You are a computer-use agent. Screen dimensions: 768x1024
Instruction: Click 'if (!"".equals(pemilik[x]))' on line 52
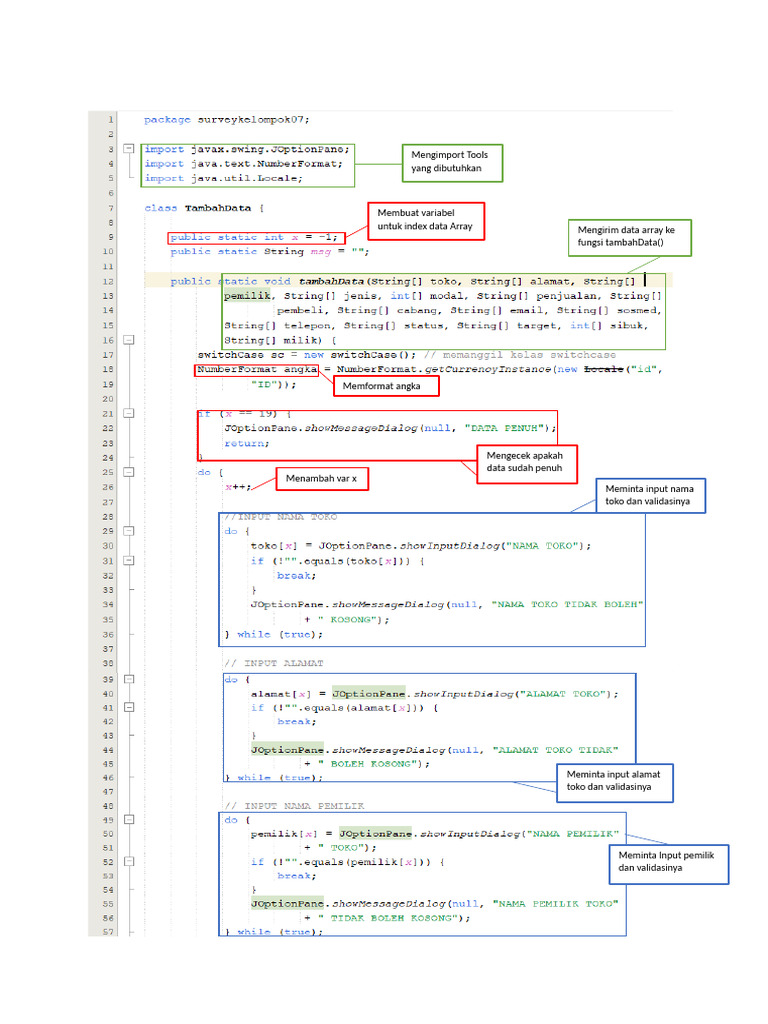pos(341,862)
